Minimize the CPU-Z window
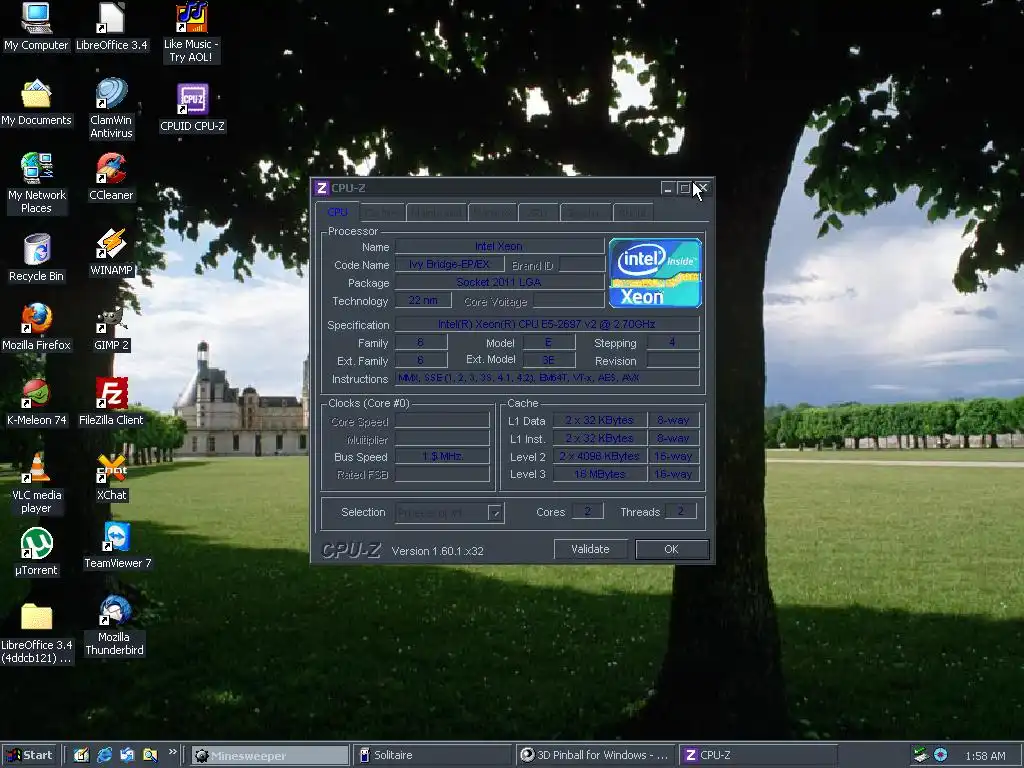 pos(667,188)
